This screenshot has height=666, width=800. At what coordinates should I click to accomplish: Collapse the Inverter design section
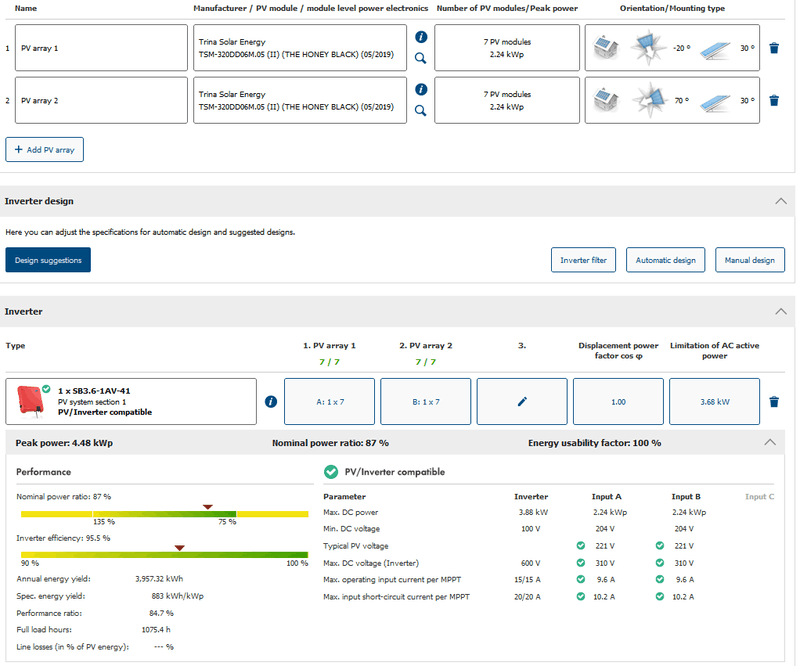pyautogui.click(x=781, y=201)
